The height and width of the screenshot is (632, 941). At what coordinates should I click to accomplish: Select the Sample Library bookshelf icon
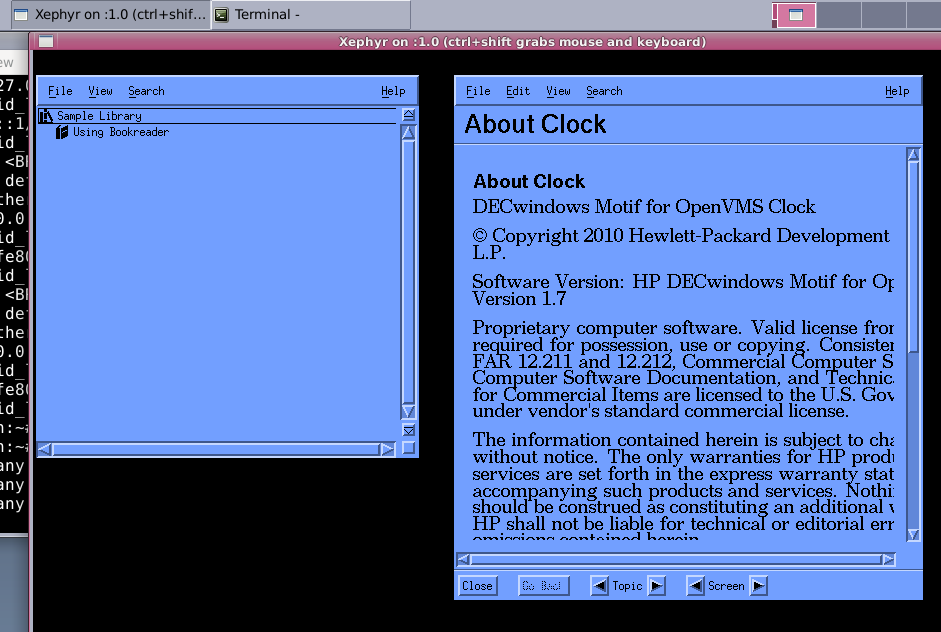click(46, 115)
